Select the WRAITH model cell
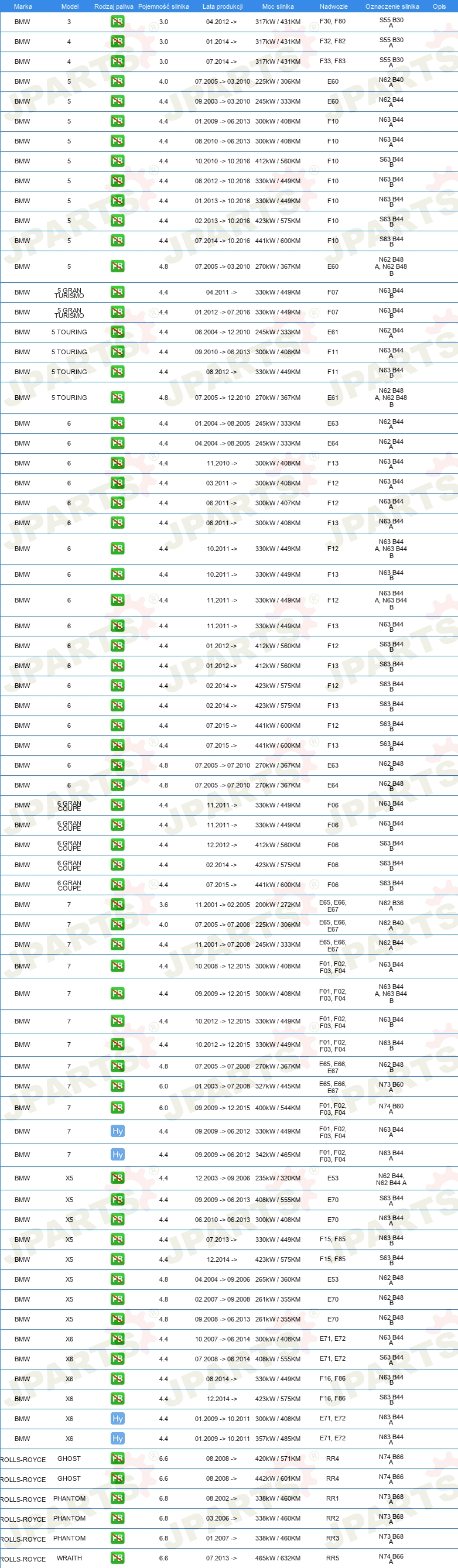Viewport: 458px width, 1568px height. [x=70, y=1558]
